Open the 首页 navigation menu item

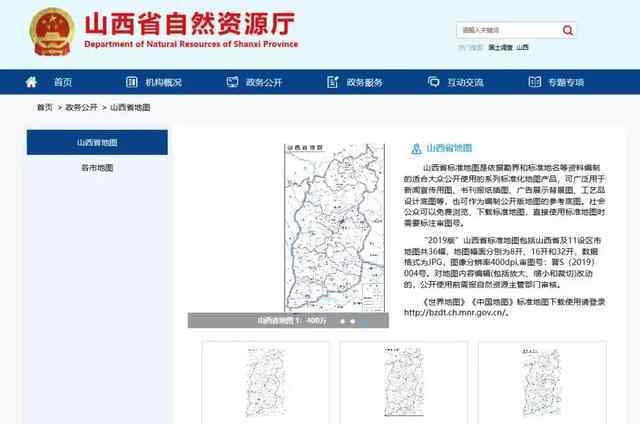pos(63,82)
